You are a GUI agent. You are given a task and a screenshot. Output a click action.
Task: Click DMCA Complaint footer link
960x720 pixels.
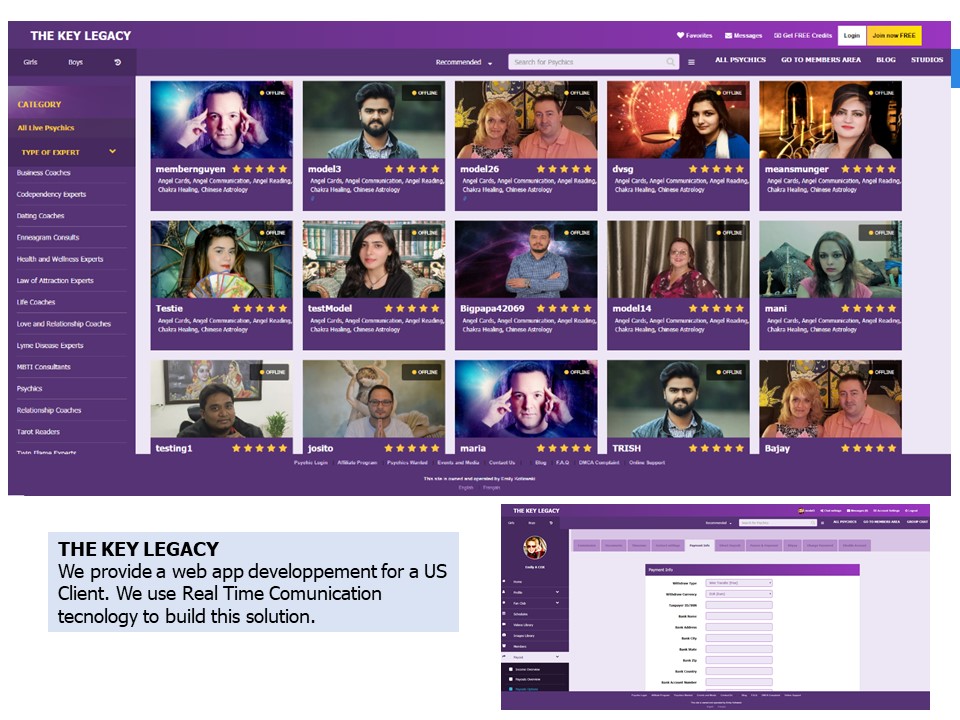[x=599, y=463]
